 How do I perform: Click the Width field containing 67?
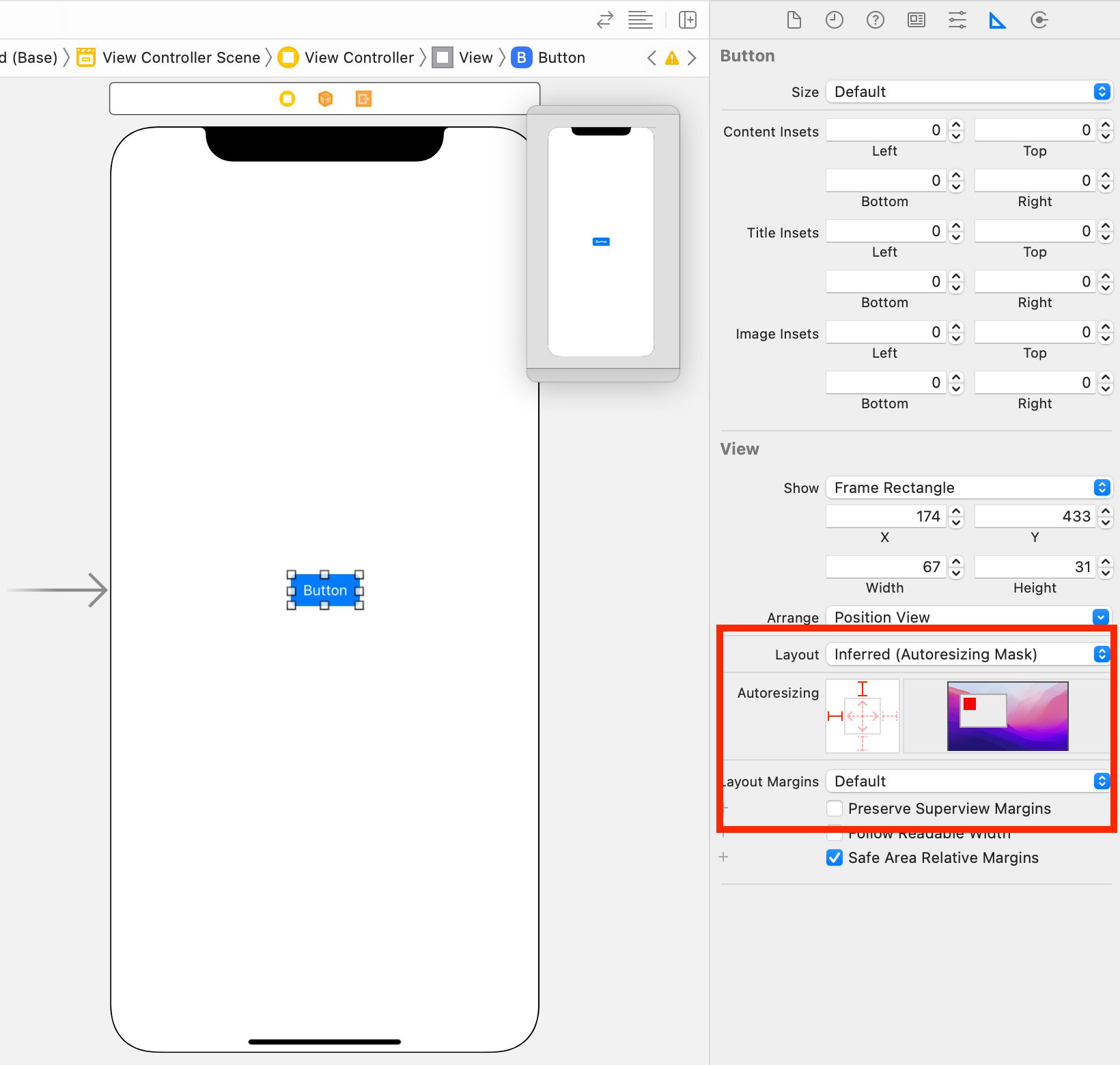[x=884, y=567]
